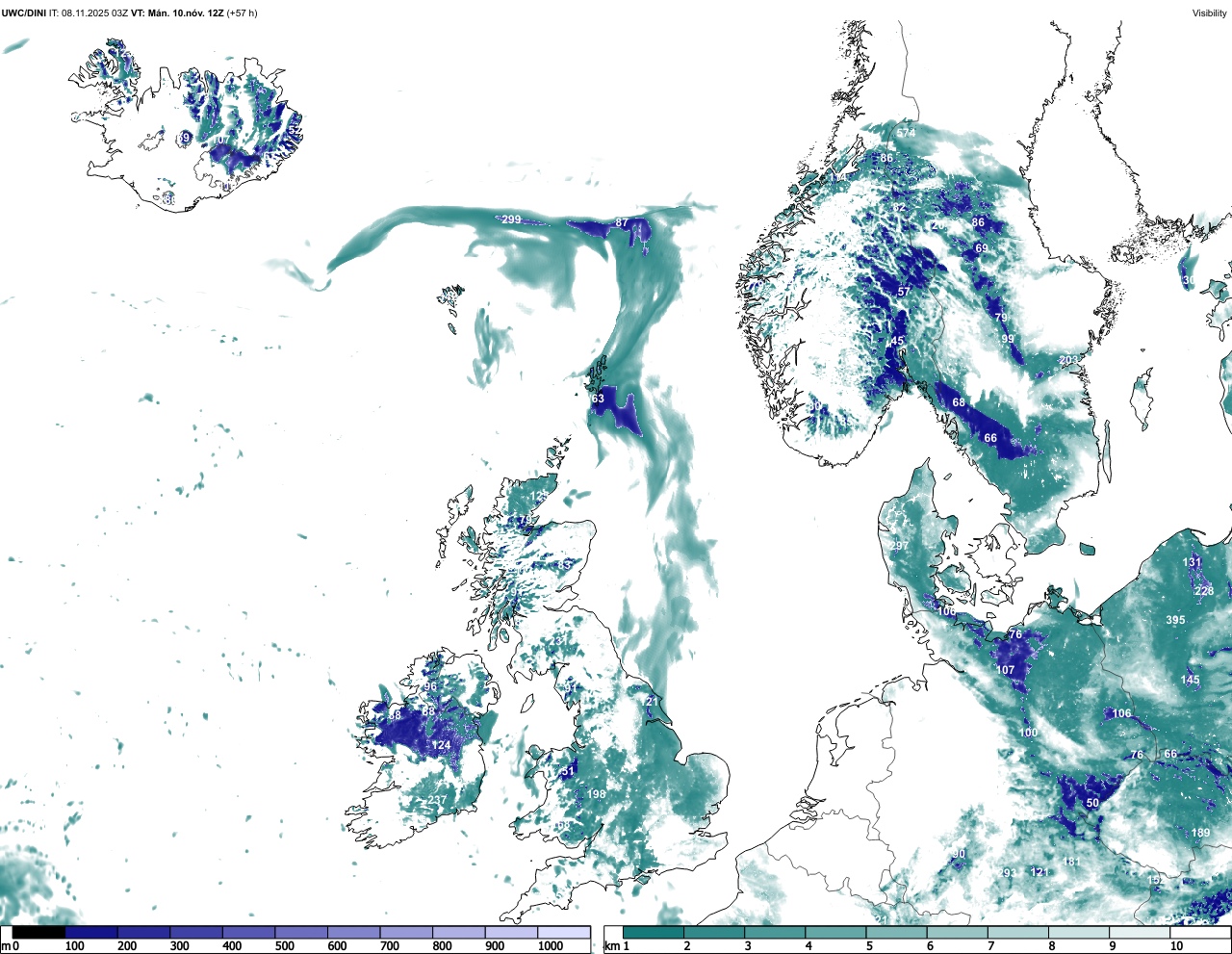Click the '237' value in southern Ireland
The image size is (1232, 954).
pyautogui.click(x=437, y=800)
